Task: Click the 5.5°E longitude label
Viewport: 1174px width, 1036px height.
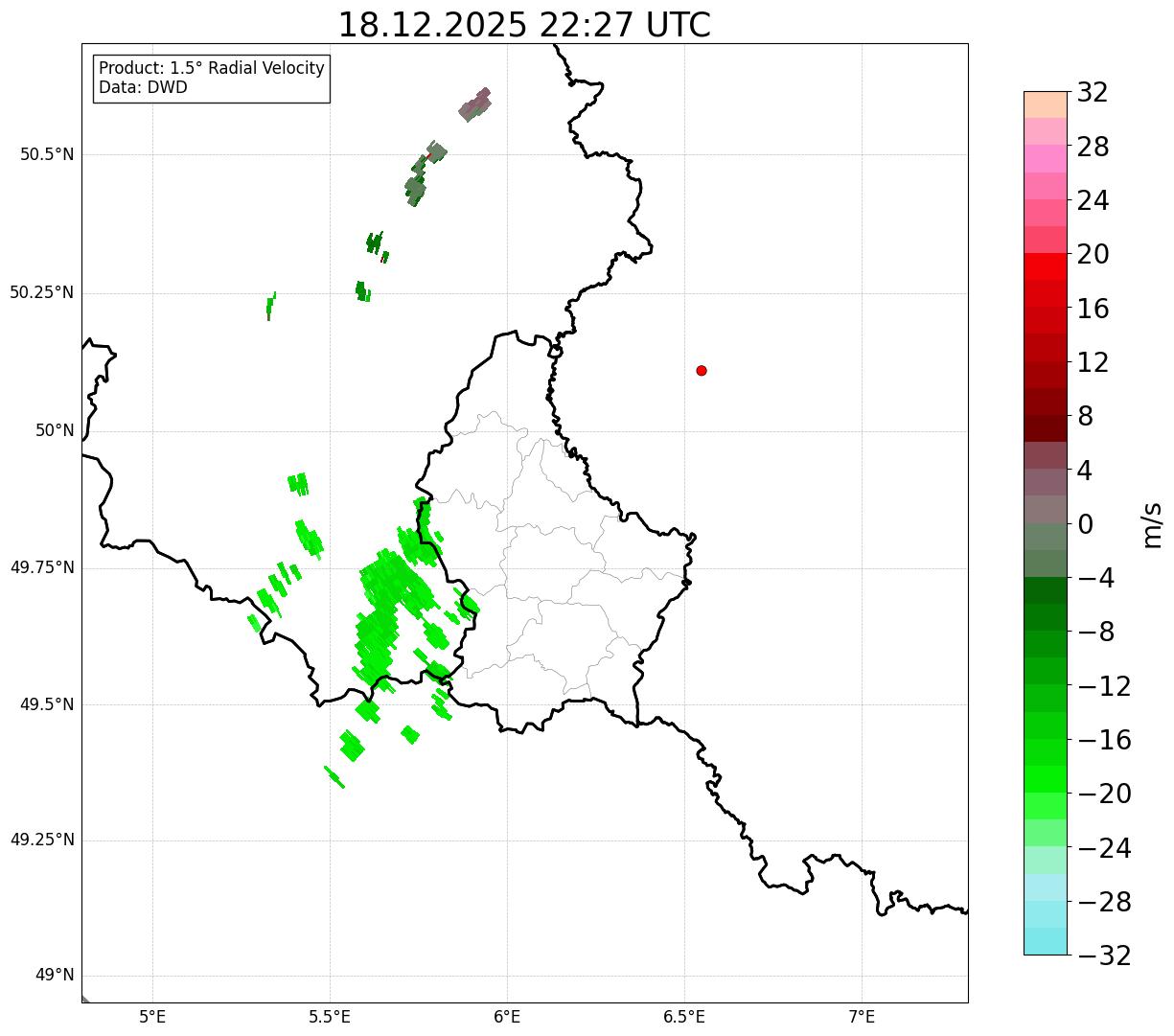Action: 330,1017
